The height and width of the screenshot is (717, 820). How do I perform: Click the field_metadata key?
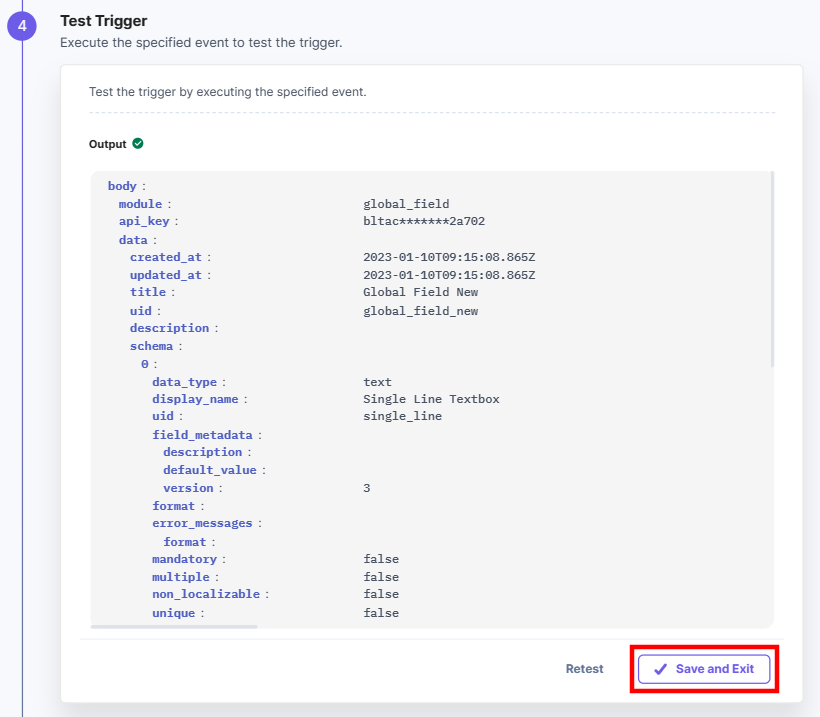pyautogui.click(x=202, y=435)
